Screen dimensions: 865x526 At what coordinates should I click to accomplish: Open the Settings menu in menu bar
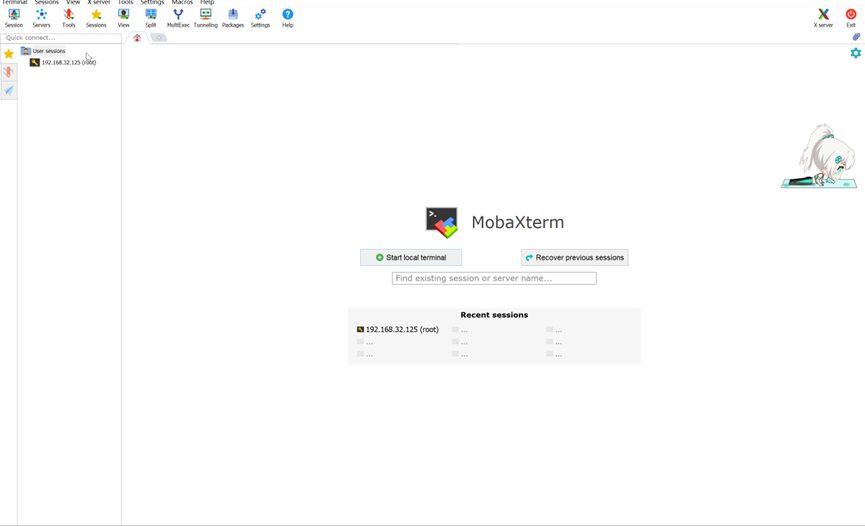click(152, 2)
